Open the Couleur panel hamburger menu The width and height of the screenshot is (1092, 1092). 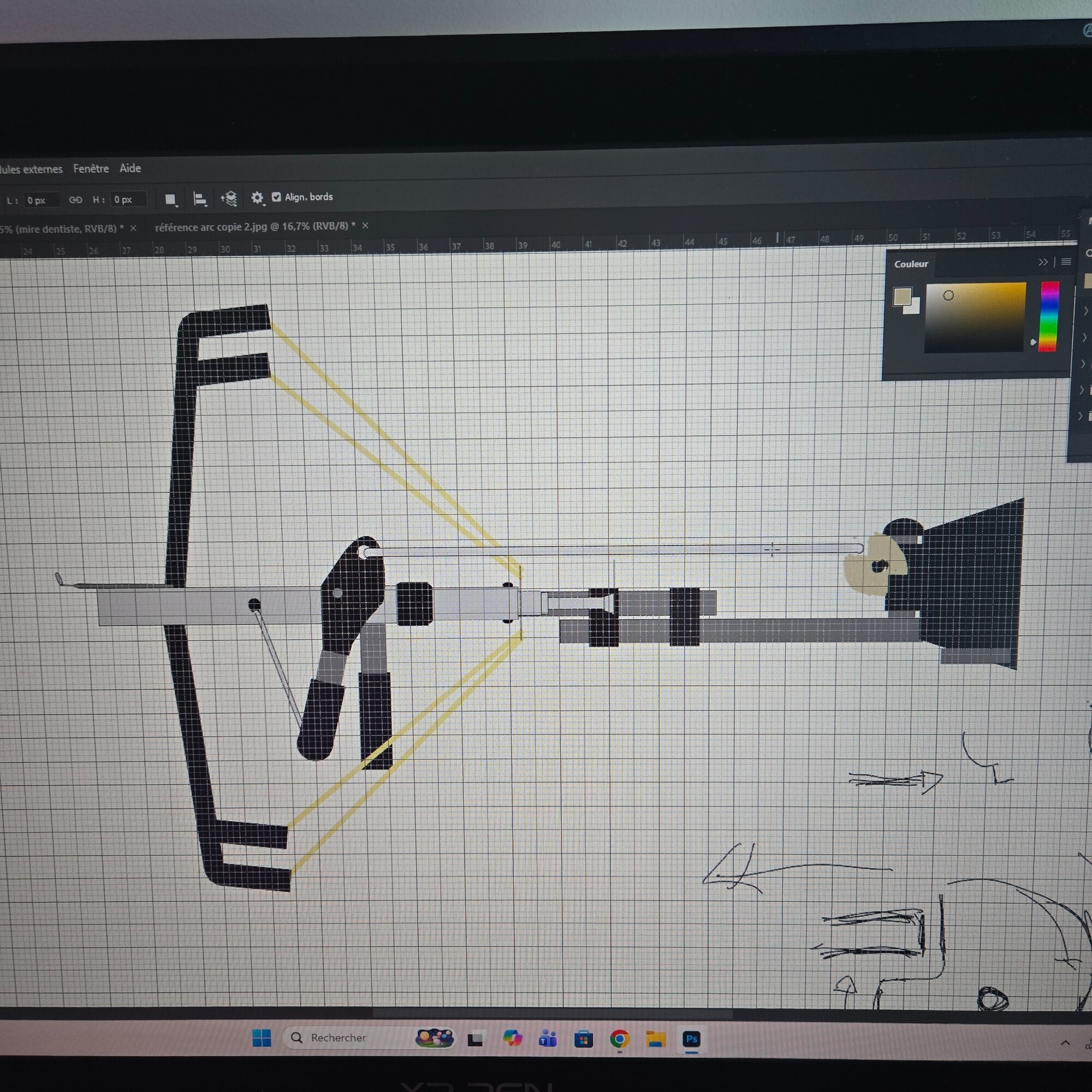point(1066,262)
